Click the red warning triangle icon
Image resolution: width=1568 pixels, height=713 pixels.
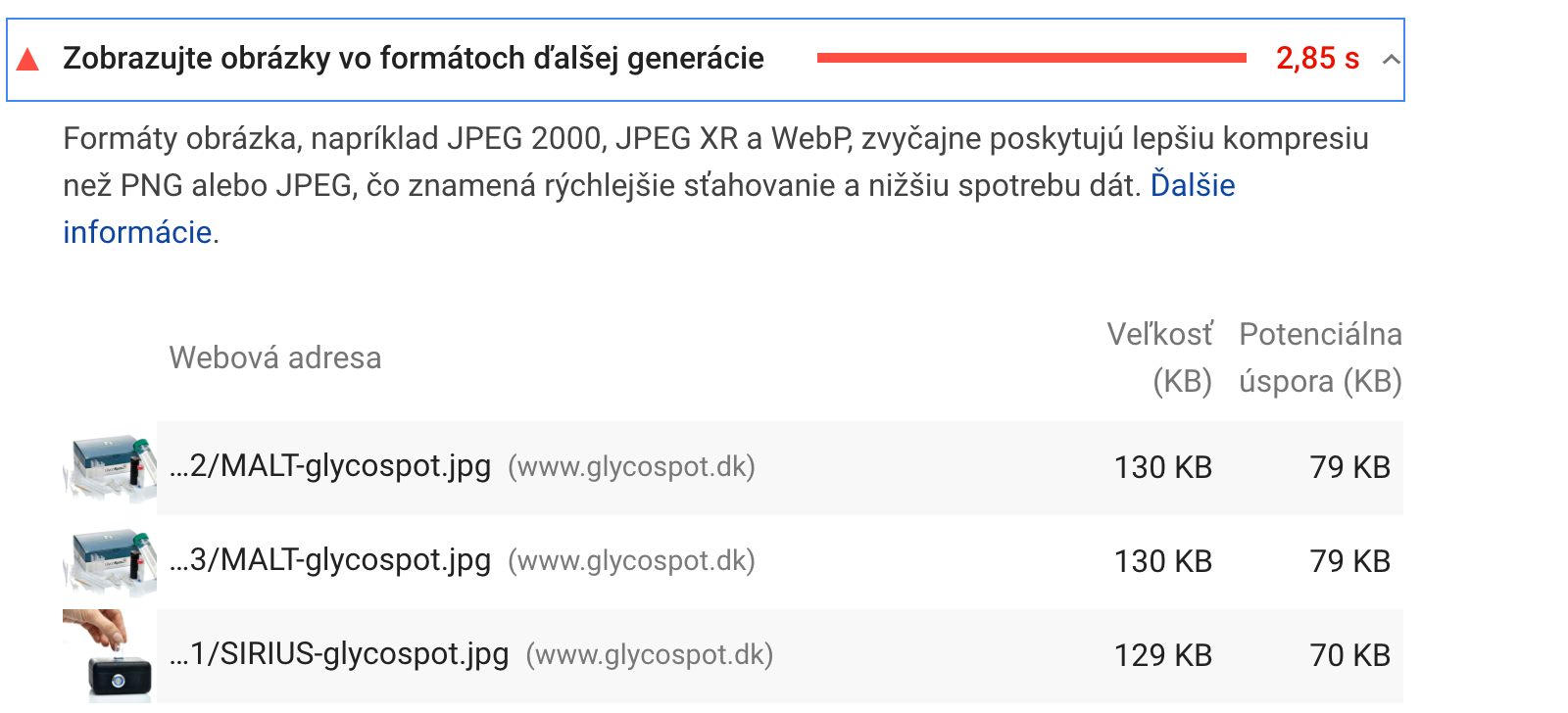point(28,60)
